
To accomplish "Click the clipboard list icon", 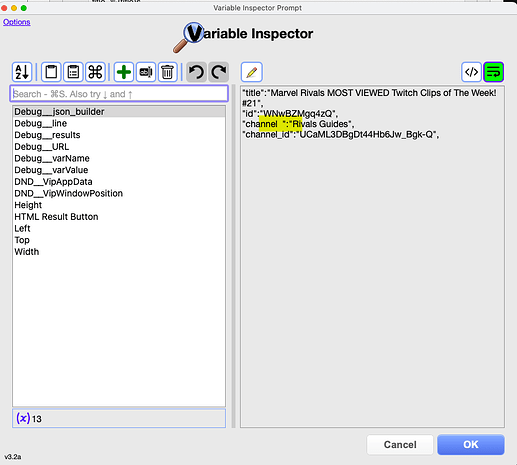I will (x=73, y=72).
